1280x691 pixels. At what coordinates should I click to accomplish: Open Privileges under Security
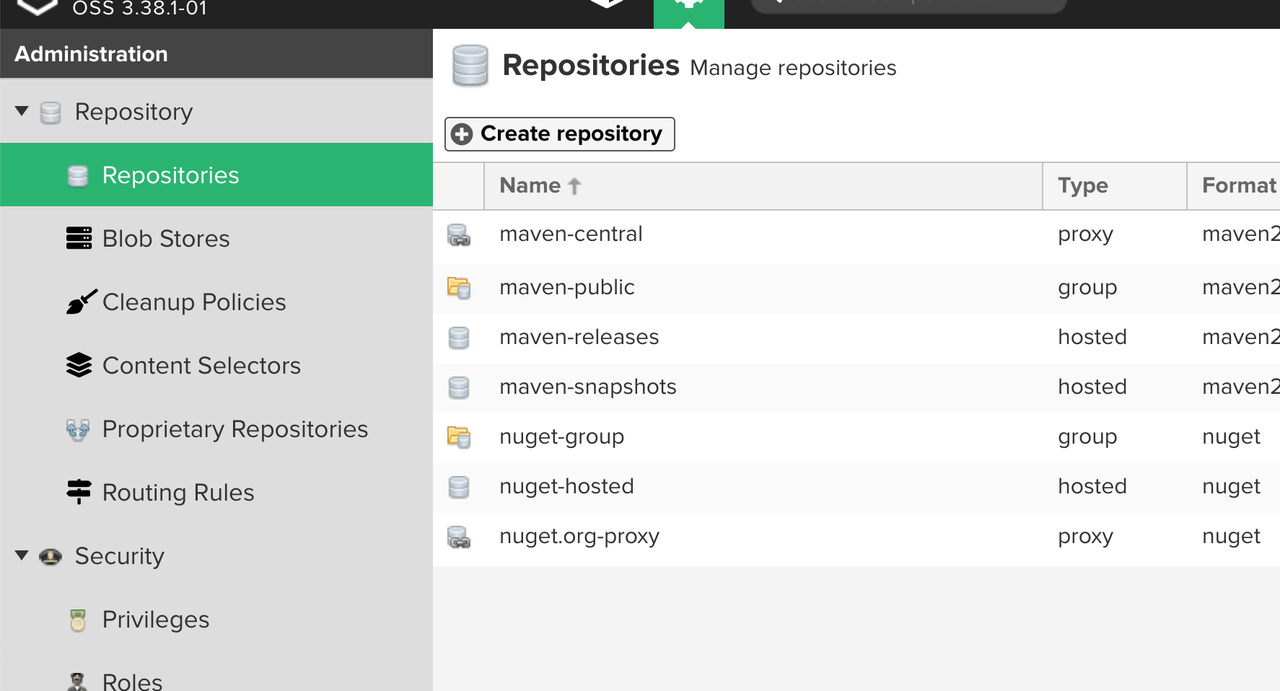coord(216,619)
